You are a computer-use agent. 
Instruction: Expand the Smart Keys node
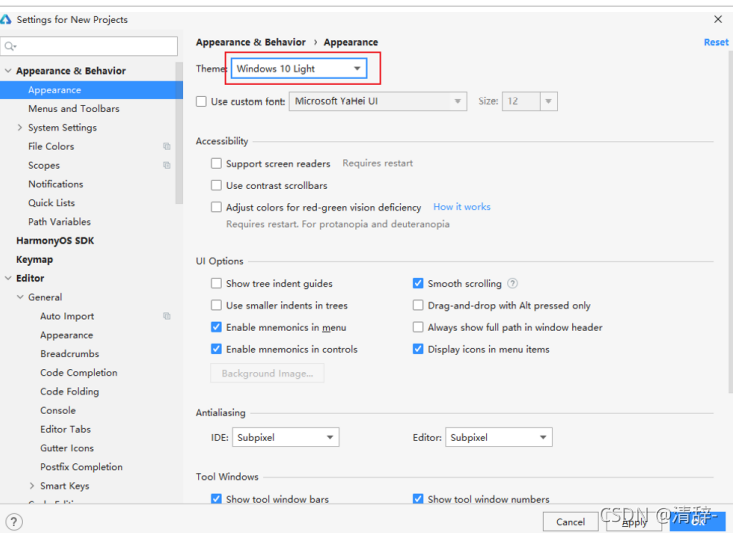click(32, 486)
